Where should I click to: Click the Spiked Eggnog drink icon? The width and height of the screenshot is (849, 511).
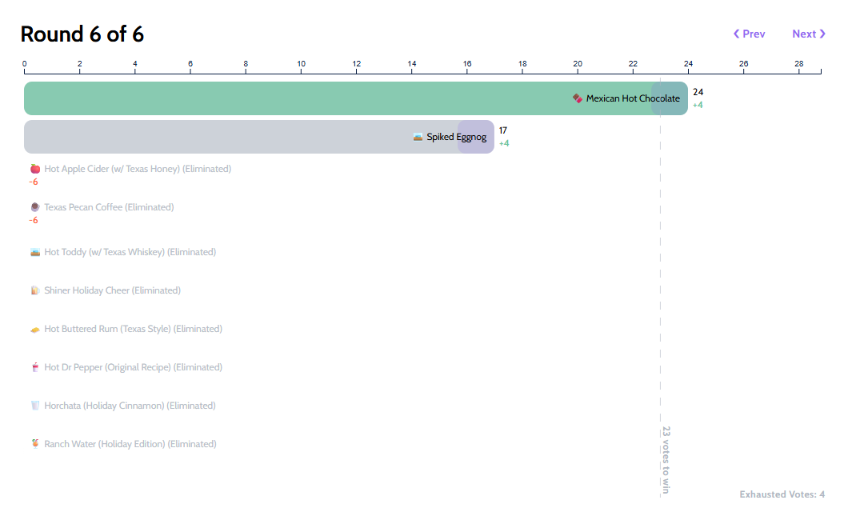[417, 137]
